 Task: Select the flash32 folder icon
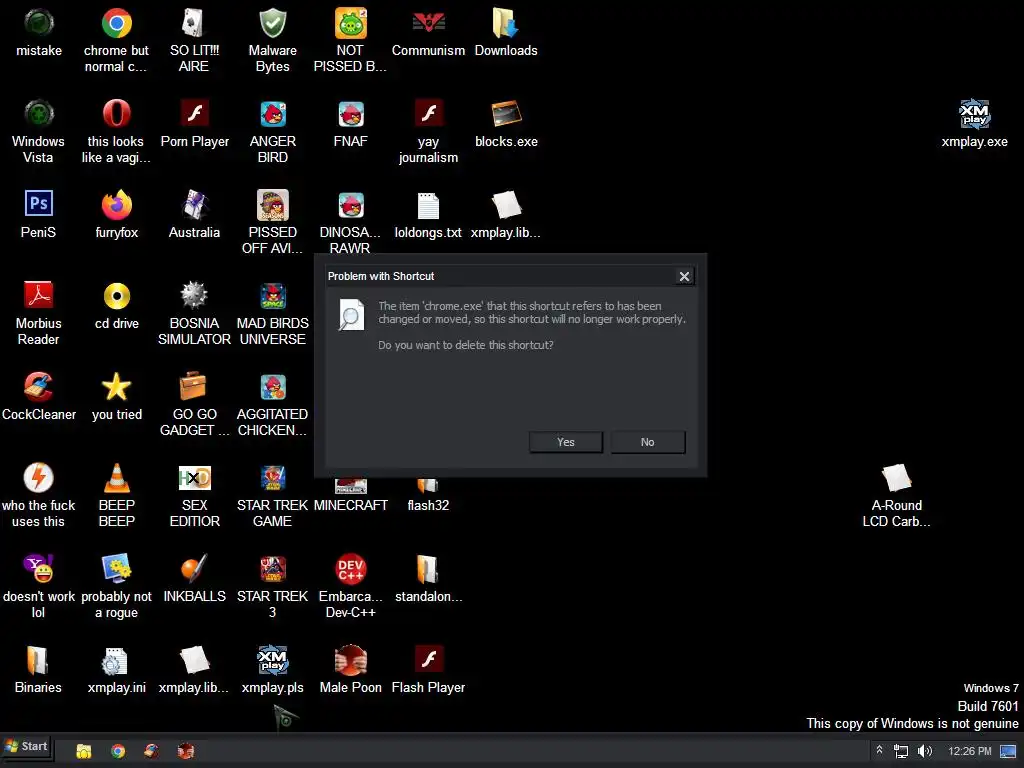tap(428, 496)
